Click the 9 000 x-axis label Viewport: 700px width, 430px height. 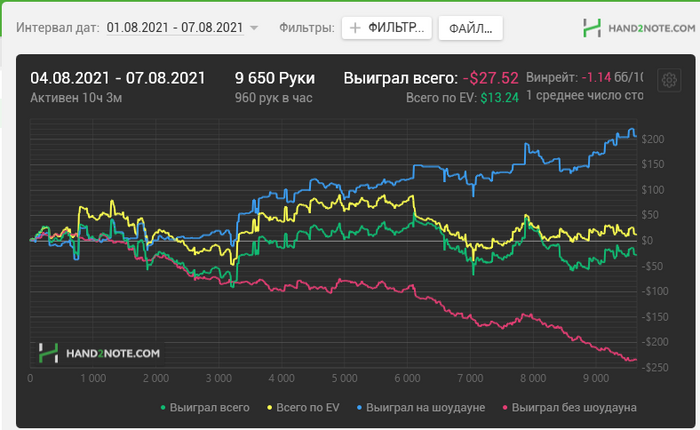click(596, 378)
